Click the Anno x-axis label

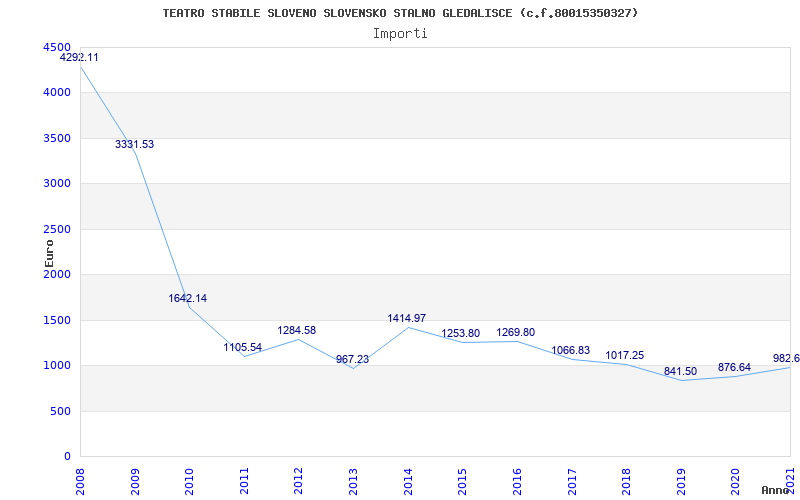coord(775,490)
